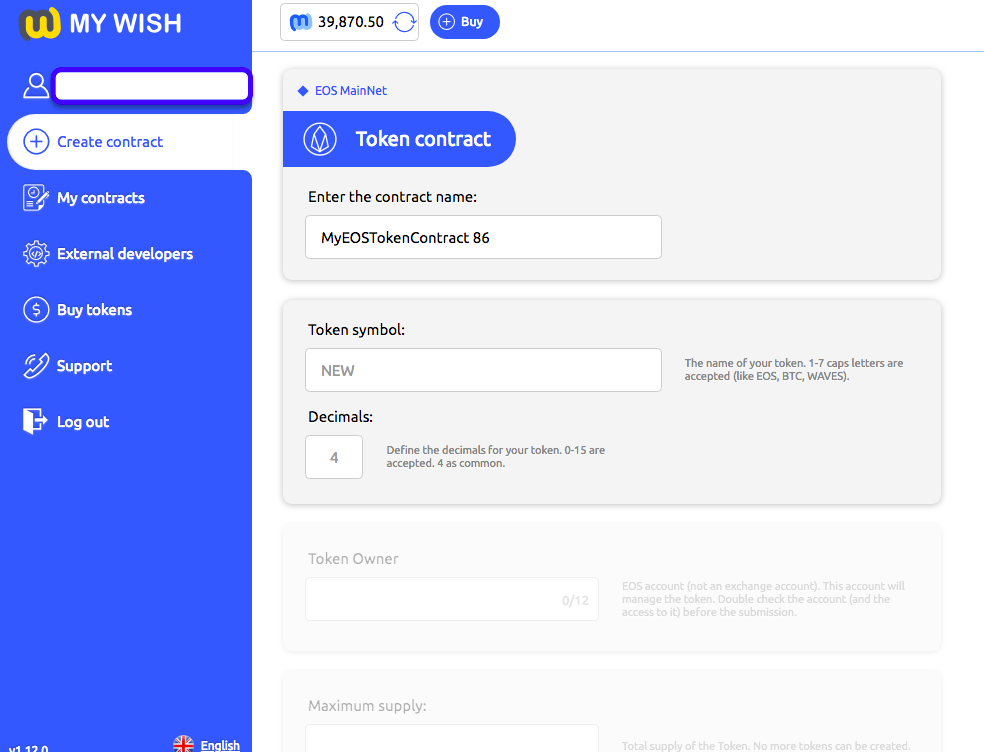Click the WISH token balance icon
Screen dimensions: 984x752
(x=301, y=22)
